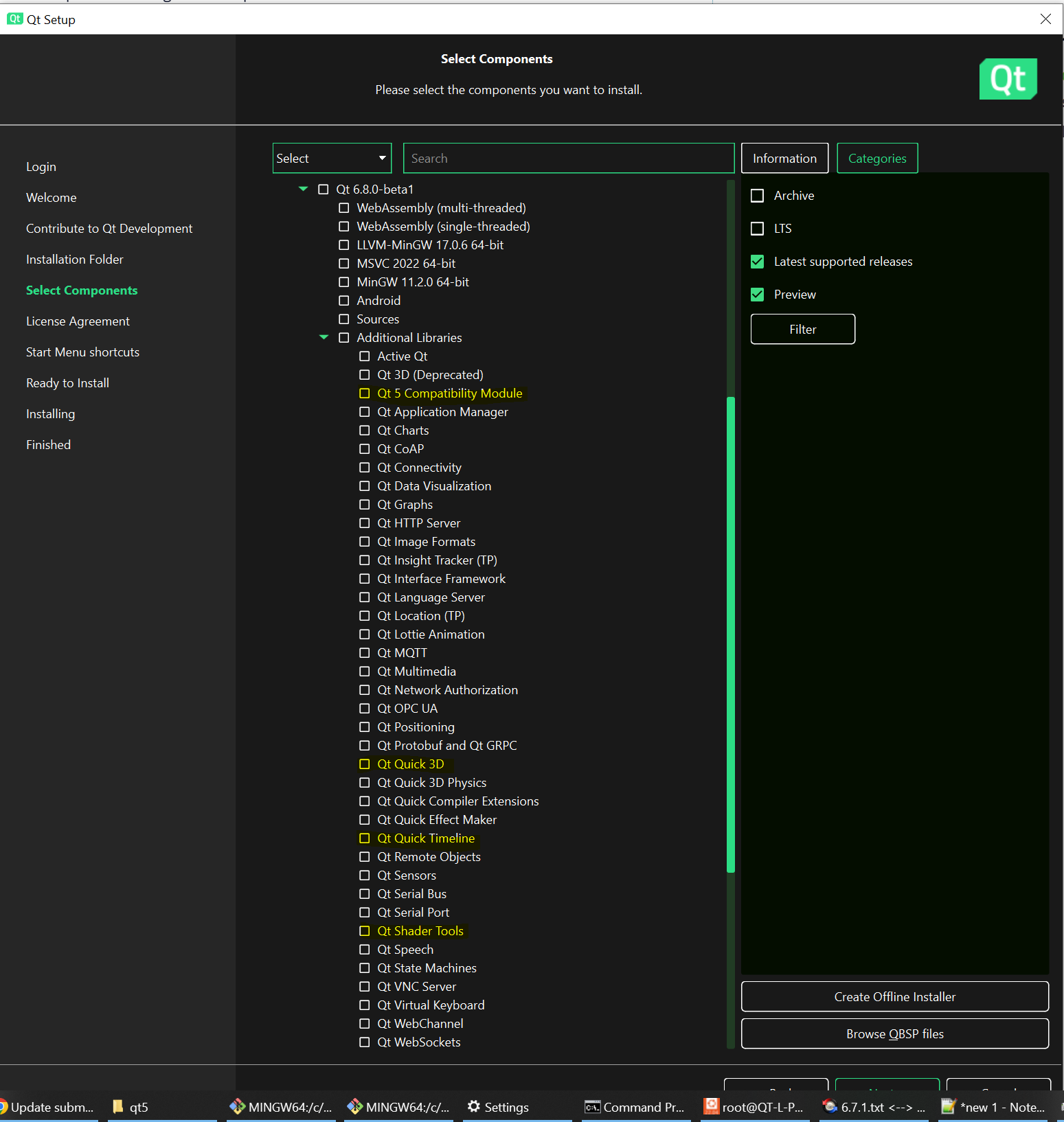Switch to the Information tab
This screenshot has width=1064, height=1122.
click(x=784, y=159)
